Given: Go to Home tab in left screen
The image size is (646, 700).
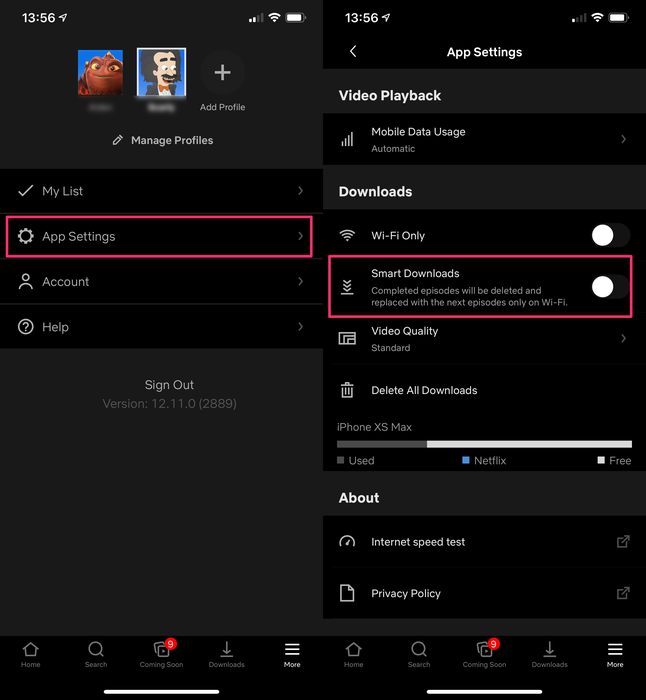Looking at the screenshot, I should 30,654.
